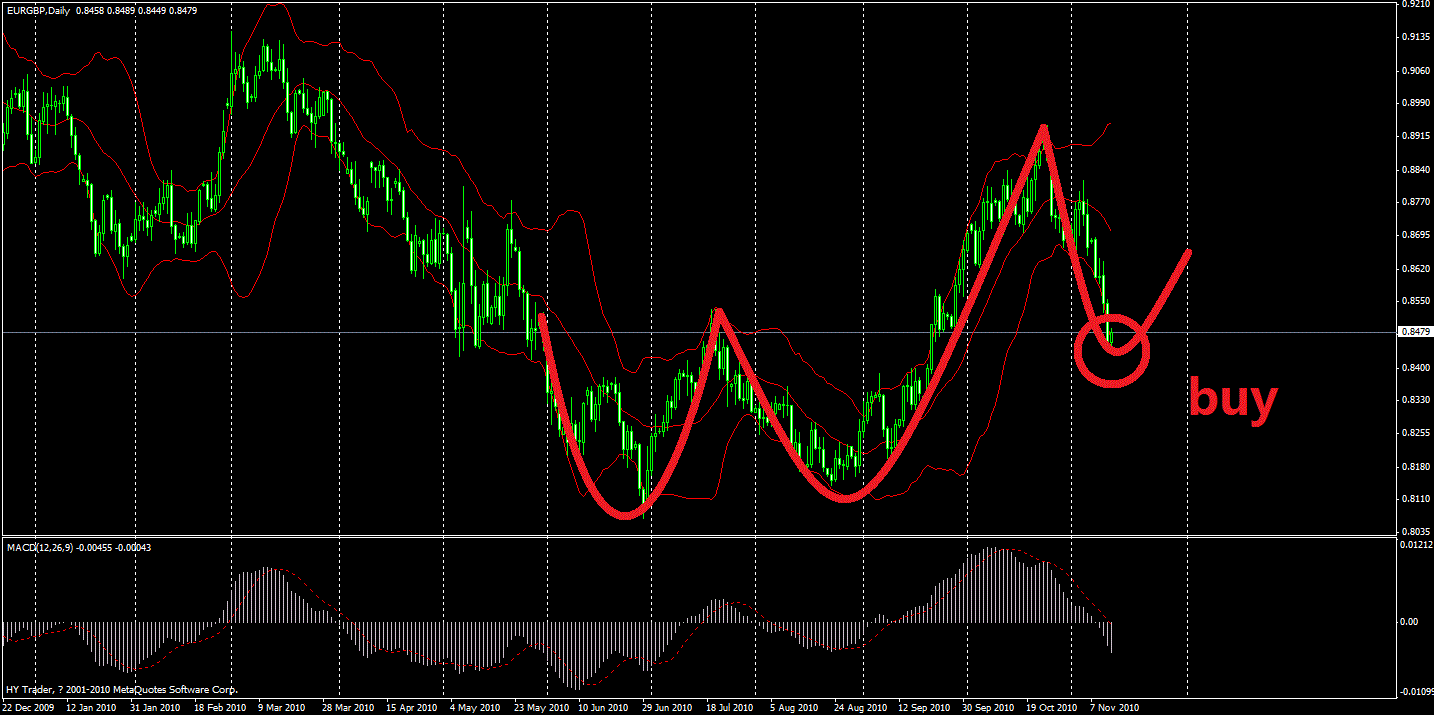Click the 15 Apr 2010 date label
Image resolution: width=1434 pixels, height=715 pixels.
tap(412, 707)
